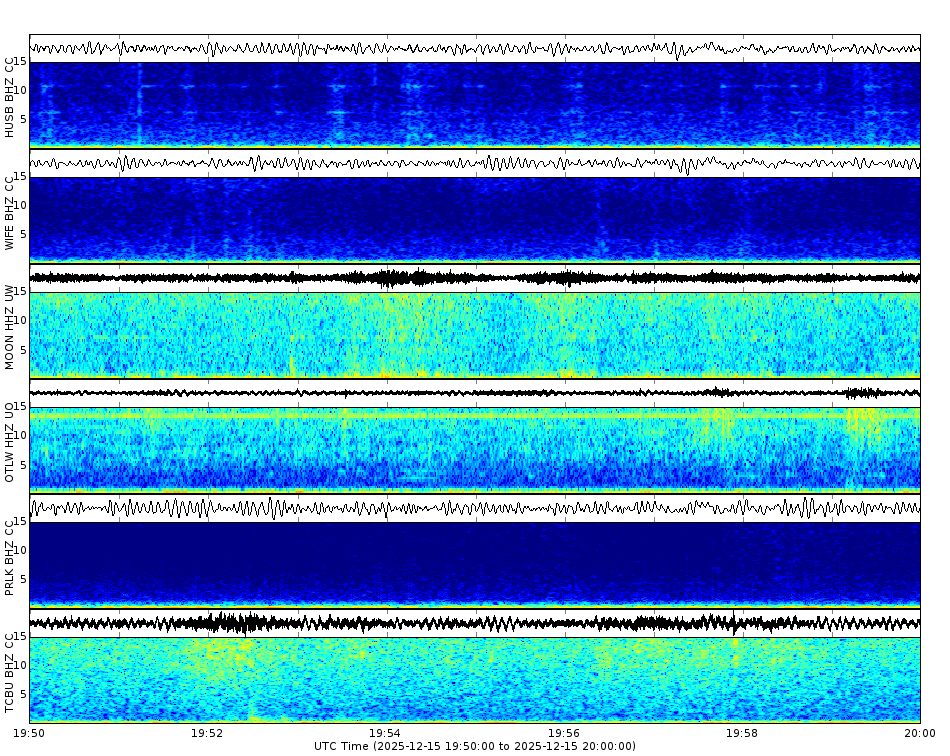
Task: Click the 19:54 time tick label
Action: point(384,731)
